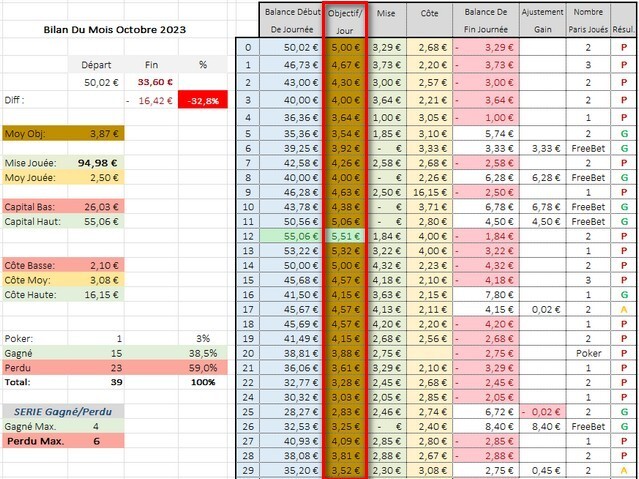Screen dimensions: 639x479
Task: Select the green '5,51 €' objective cell
Action: pyautogui.click(x=345, y=236)
